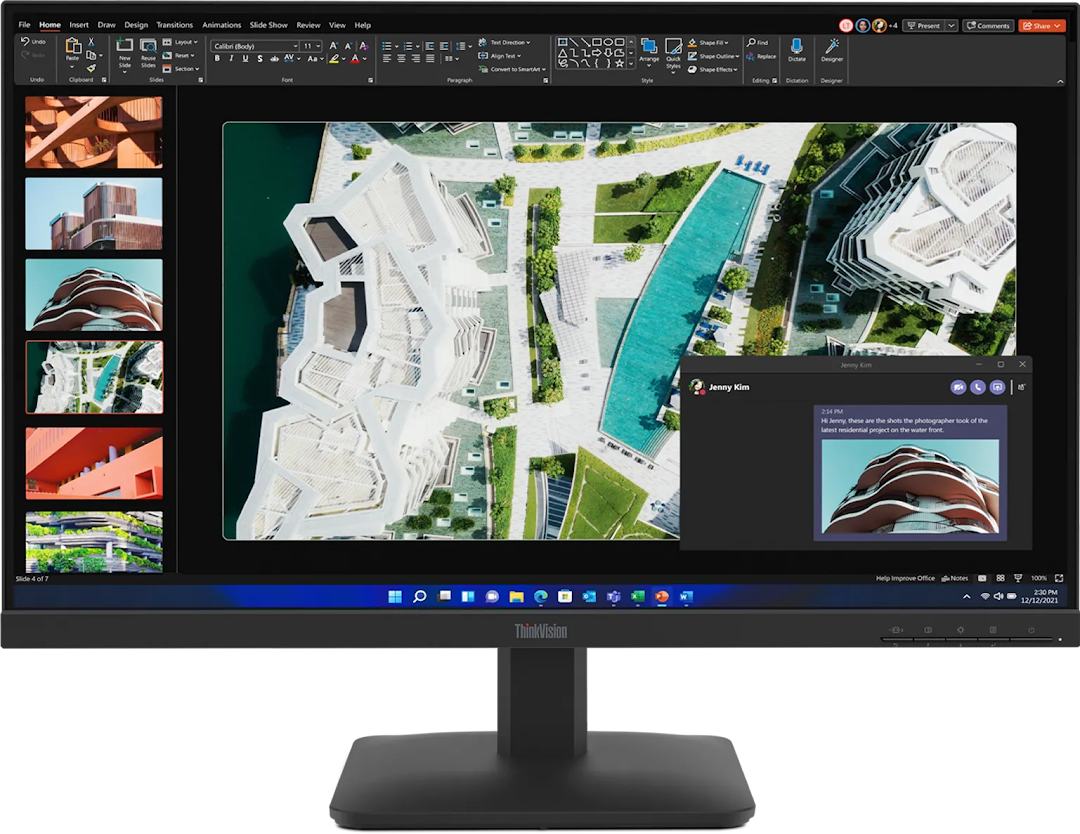The width and height of the screenshot is (1080, 834).
Task: Start a video call with Jenny Kim
Action: (x=958, y=387)
